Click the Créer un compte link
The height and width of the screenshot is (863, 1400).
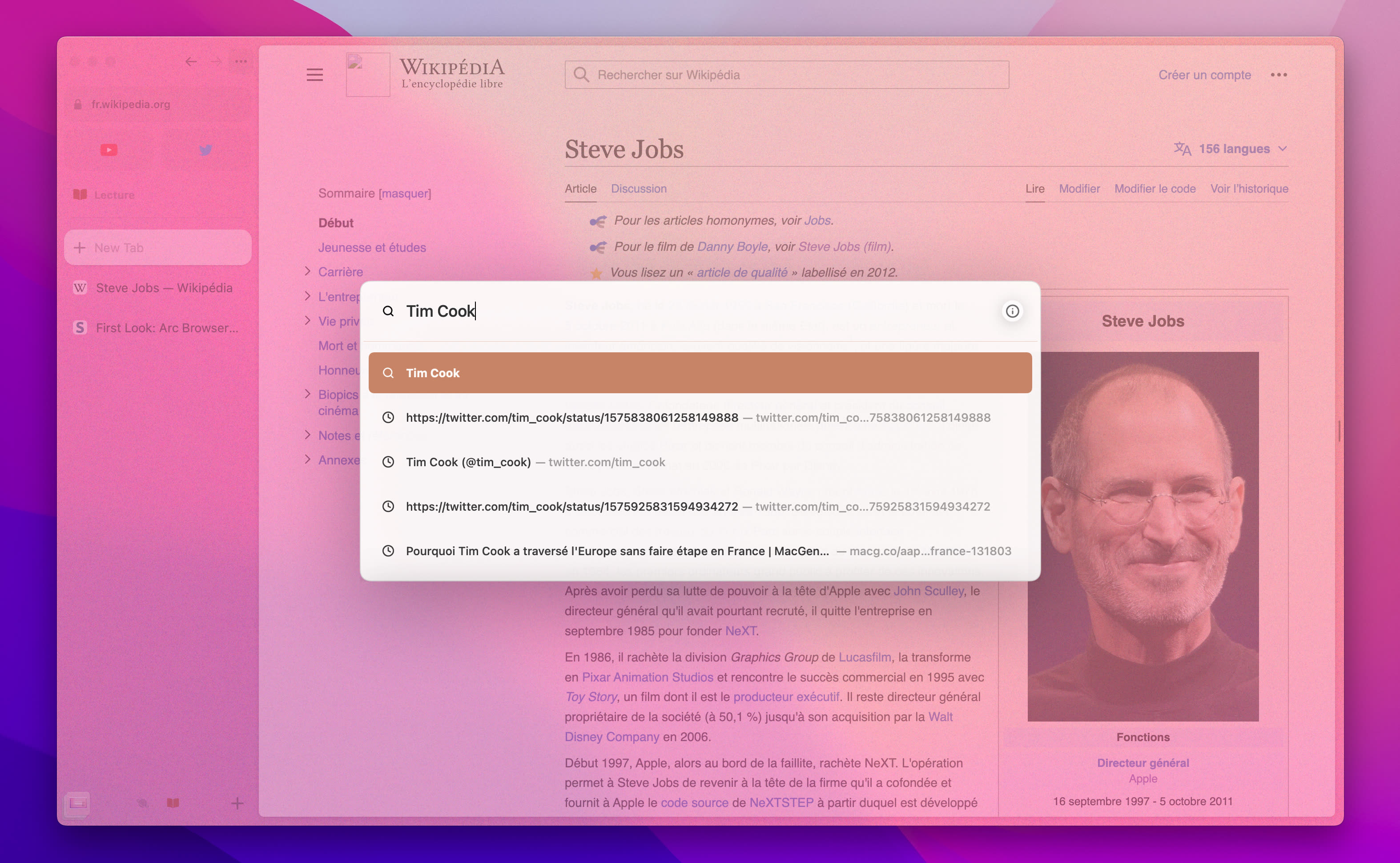tap(1204, 75)
